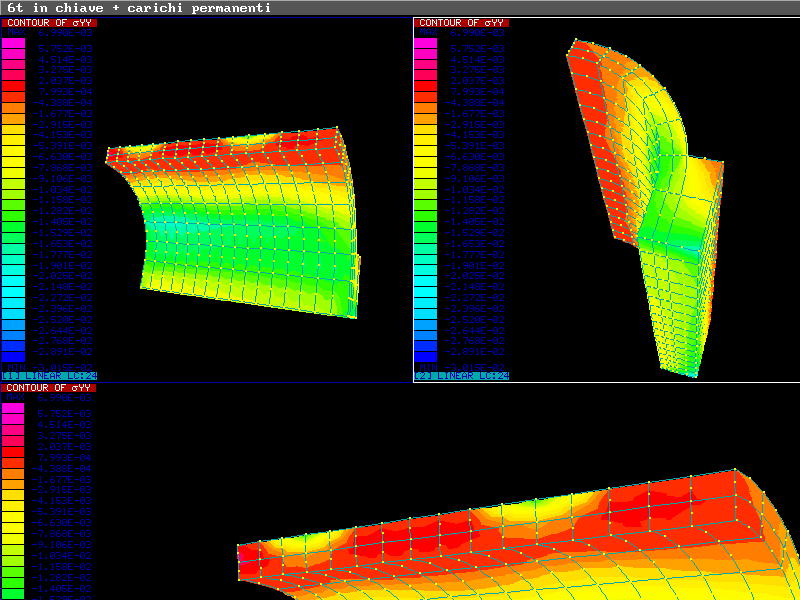Select value "-1.034E-02" in viewport [2] legend
The height and width of the screenshot is (600, 800).
pyautogui.click(x=474, y=189)
